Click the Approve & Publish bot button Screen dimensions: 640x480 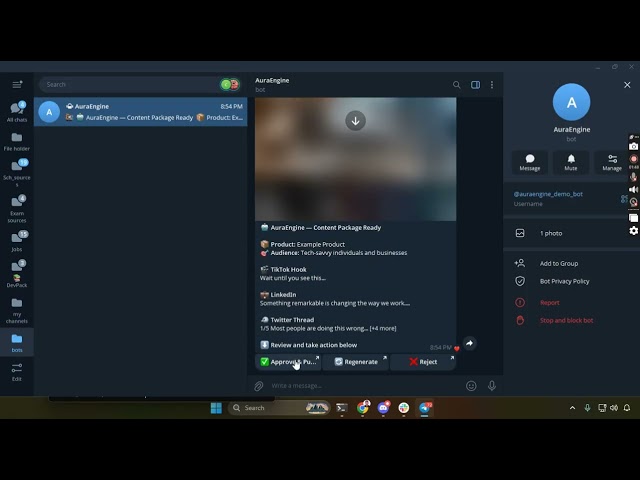(x=289, y=362)
